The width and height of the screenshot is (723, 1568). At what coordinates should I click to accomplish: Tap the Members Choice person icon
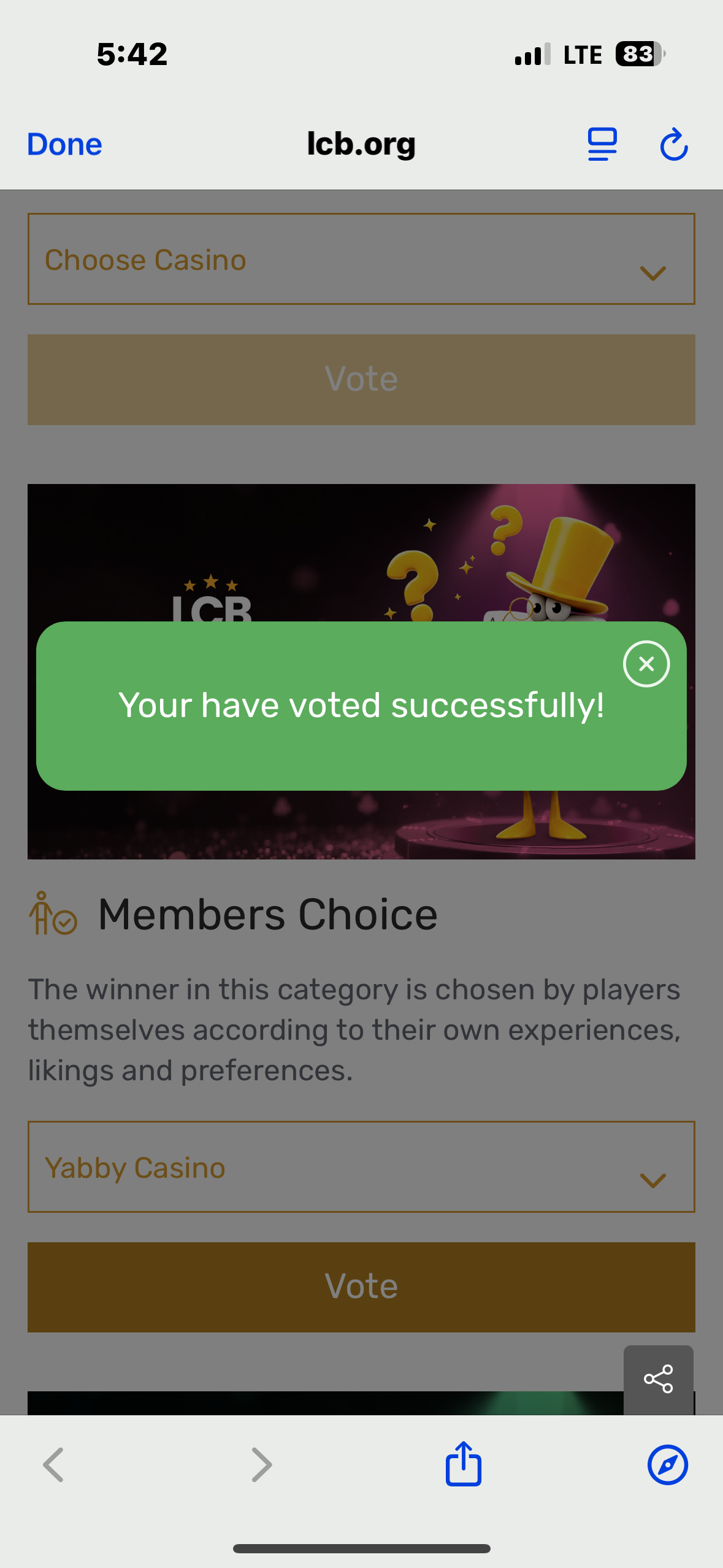53,914
